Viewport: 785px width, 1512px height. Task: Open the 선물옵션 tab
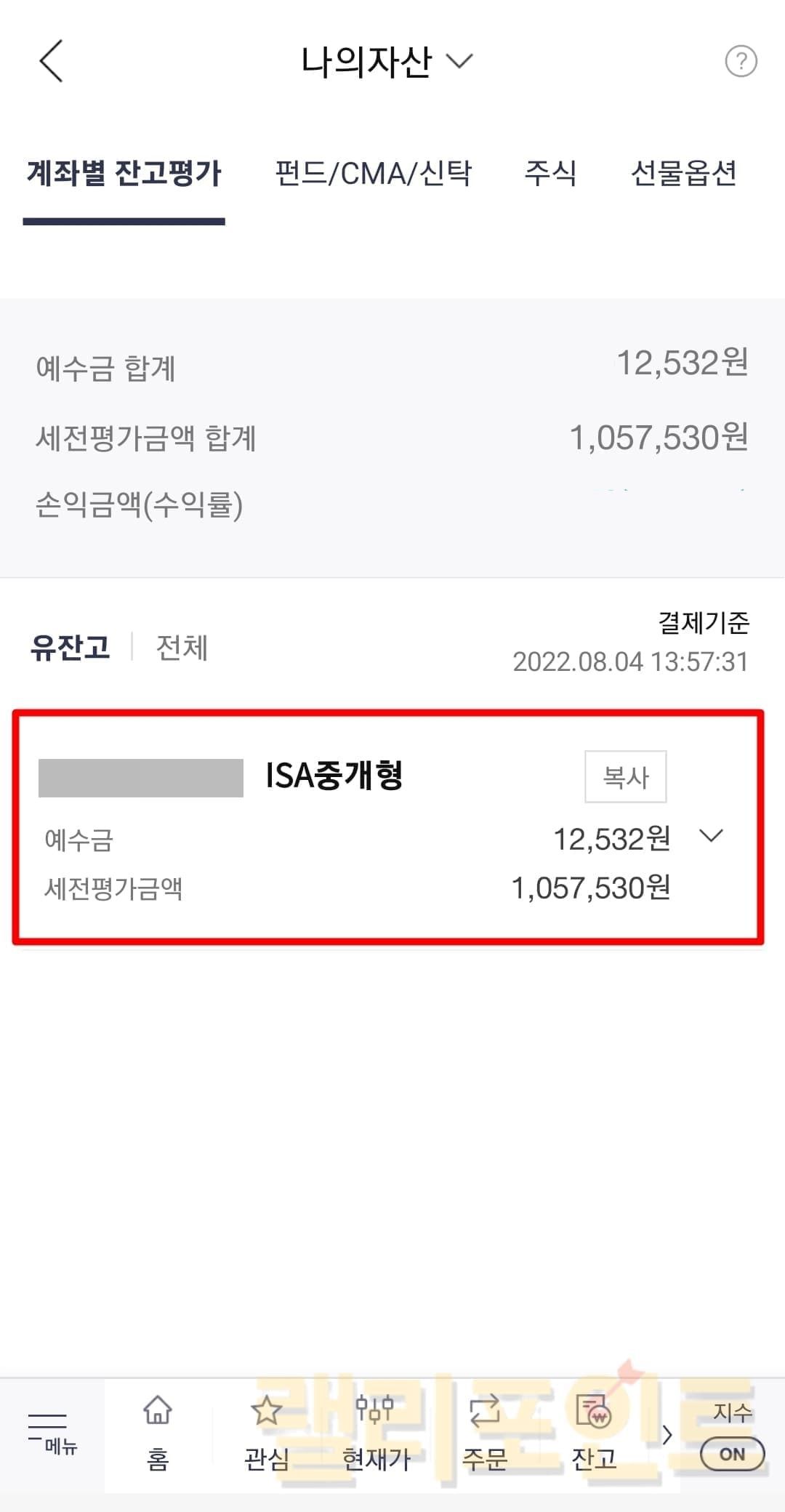(683, 173)
